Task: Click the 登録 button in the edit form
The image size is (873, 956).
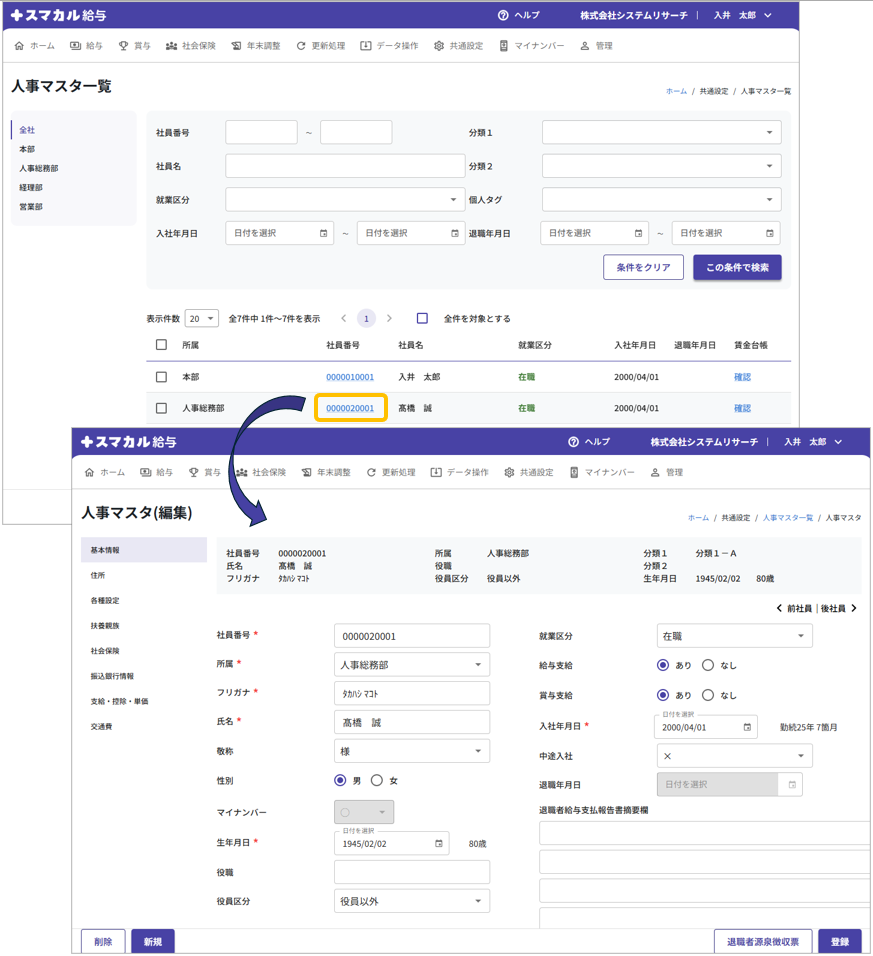Action: tap(839, 942)
